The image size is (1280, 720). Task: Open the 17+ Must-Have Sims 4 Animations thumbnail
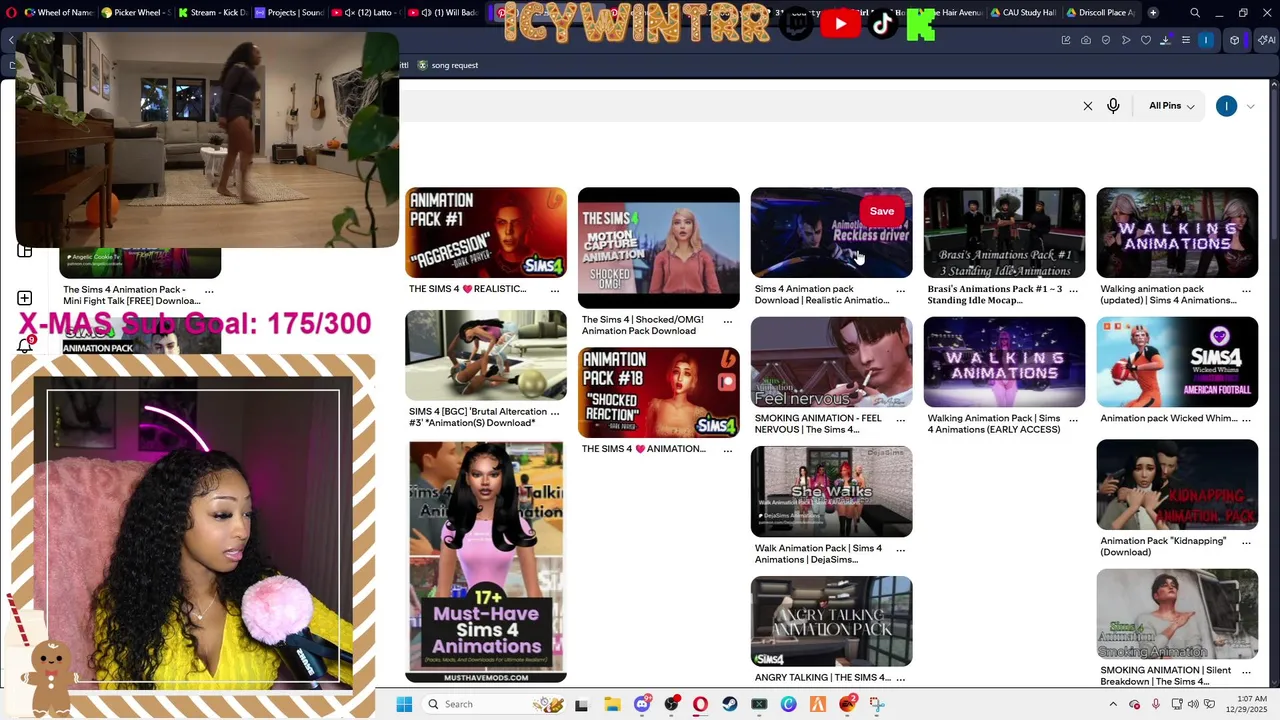point(486,562)
